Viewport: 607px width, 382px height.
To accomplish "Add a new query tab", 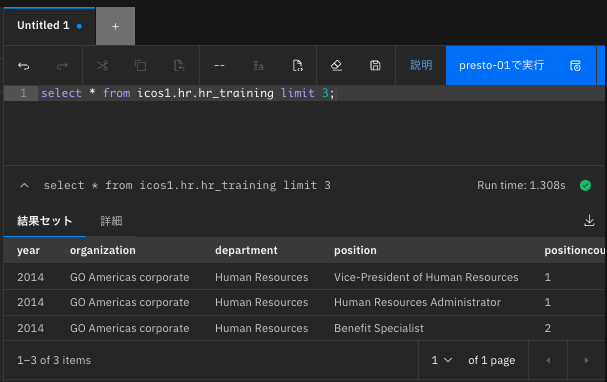I will [x=115, y=26].
